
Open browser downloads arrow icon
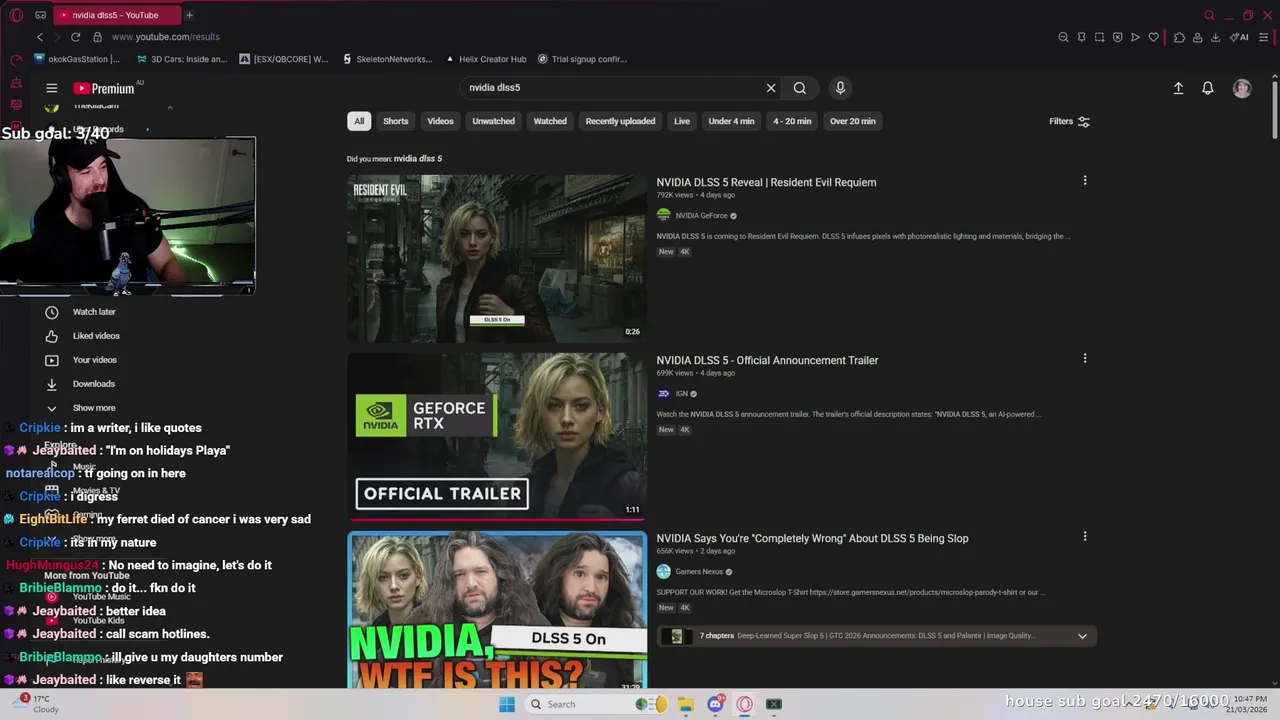coord(1215,37)
